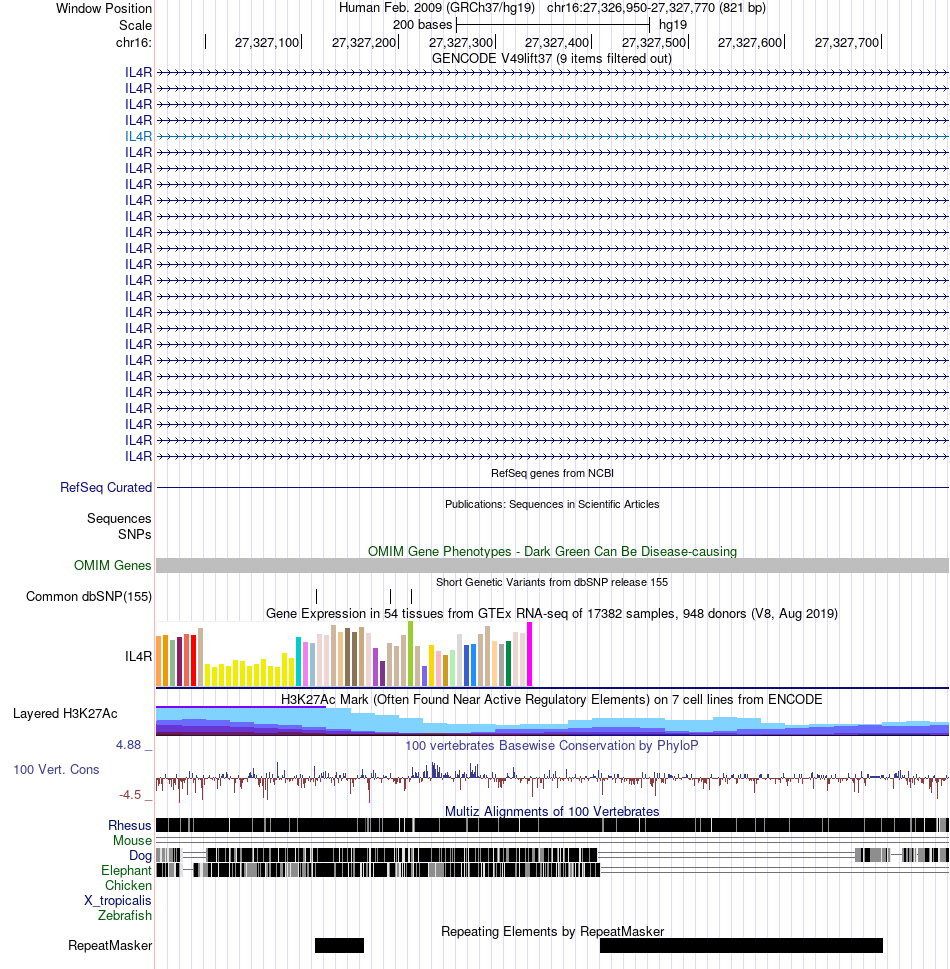Screen dimensions: 950x969
Task: Open 'Repeating Elements by RepeatMasker' track title
Action: click(x=552, y=931)
